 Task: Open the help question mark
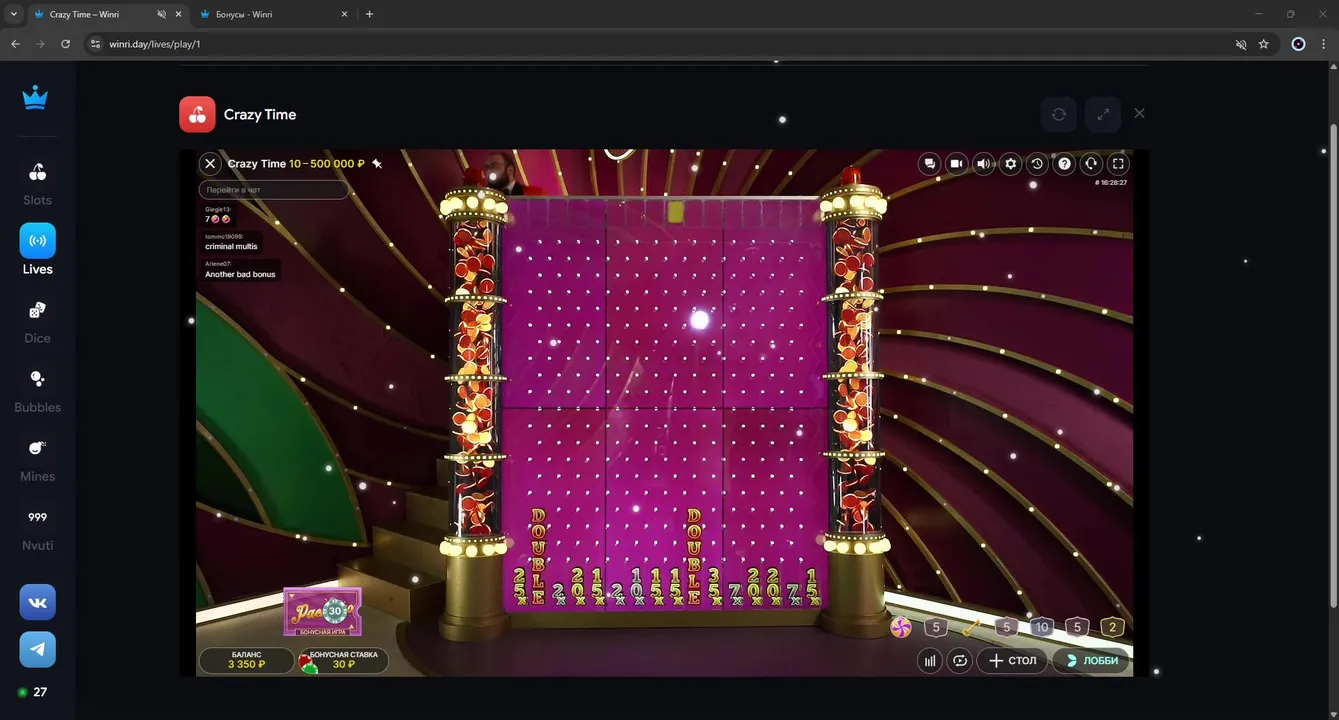pyautogui.click(x=1065, y=163)
